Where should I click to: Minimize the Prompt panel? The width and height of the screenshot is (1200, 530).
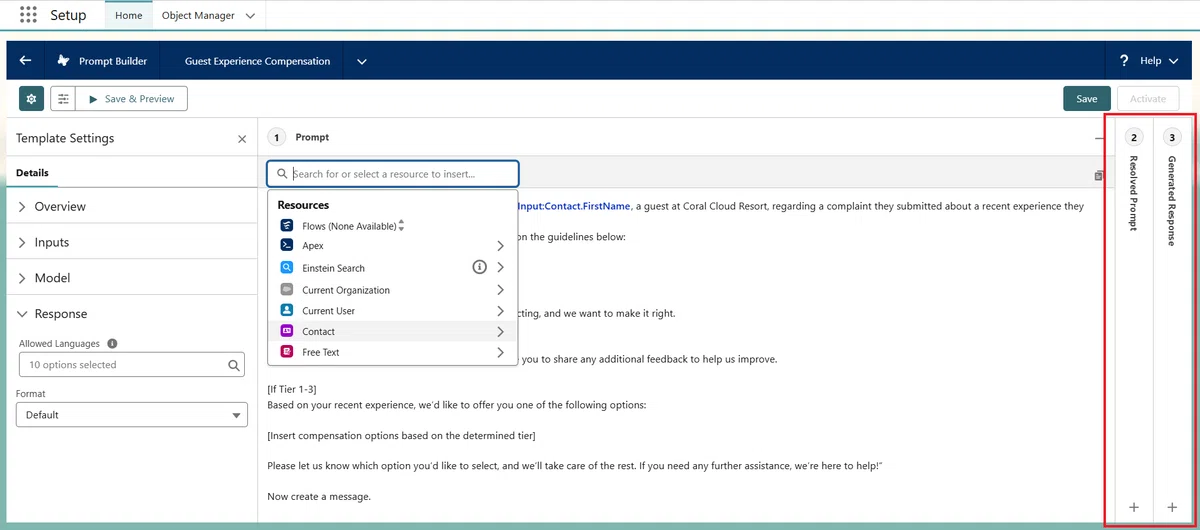[x=1099, y=138]
